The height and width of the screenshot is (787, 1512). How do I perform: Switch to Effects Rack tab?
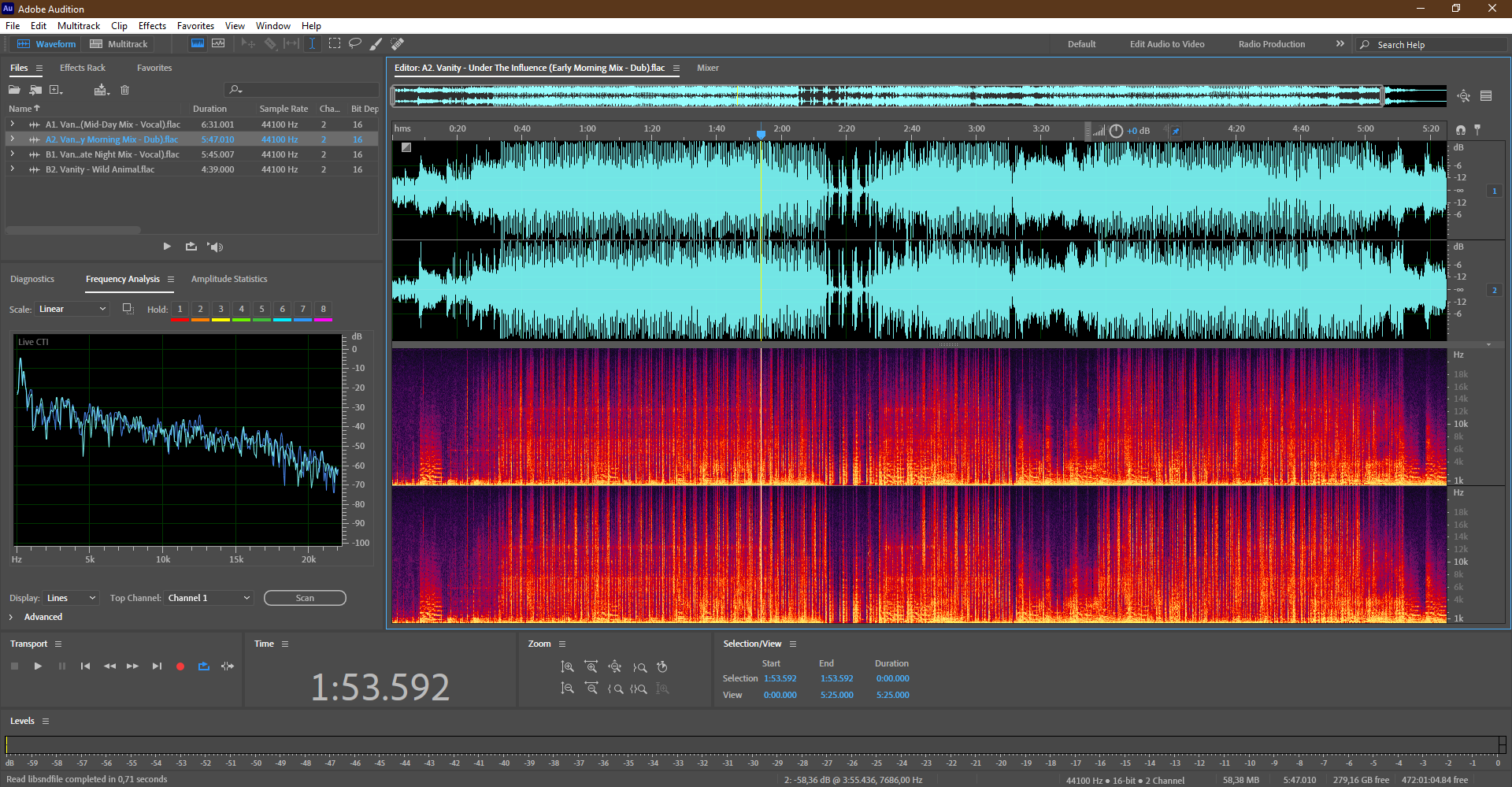click(83, 68)
